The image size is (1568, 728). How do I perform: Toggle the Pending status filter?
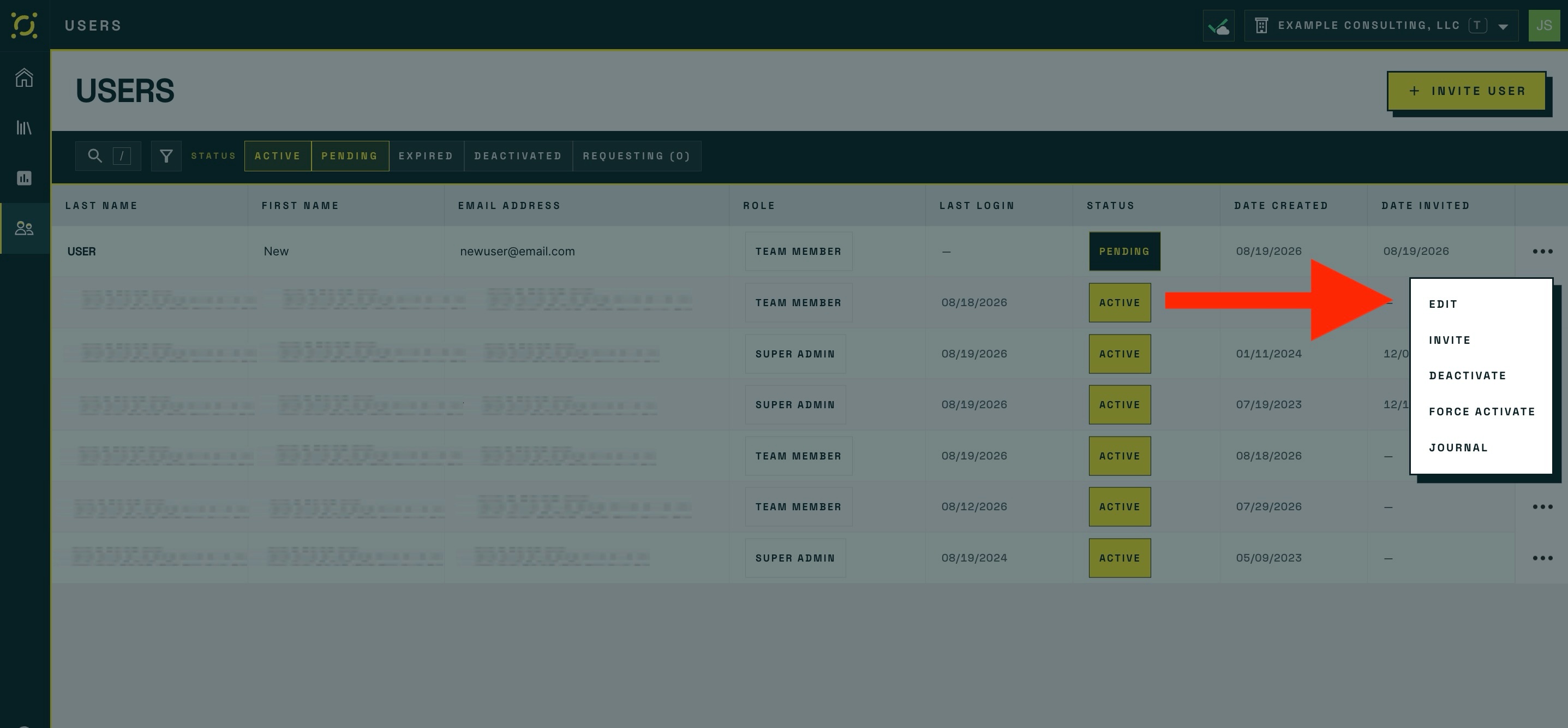click(350, 156)
